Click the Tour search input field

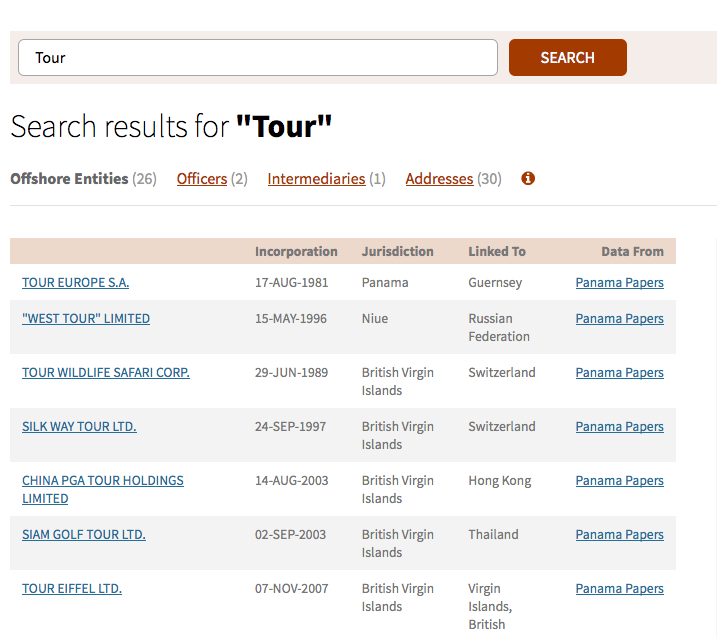[x=258, y=58]
